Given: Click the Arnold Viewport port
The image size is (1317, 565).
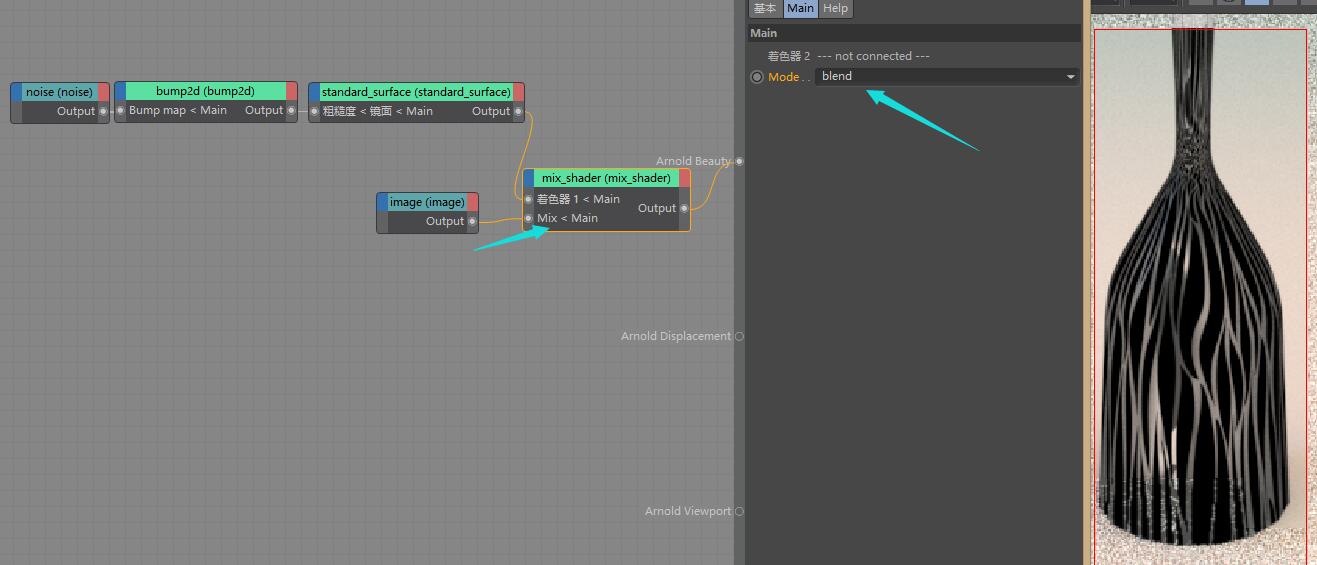Looking at the screenshot, I should (x=739, y=511).
